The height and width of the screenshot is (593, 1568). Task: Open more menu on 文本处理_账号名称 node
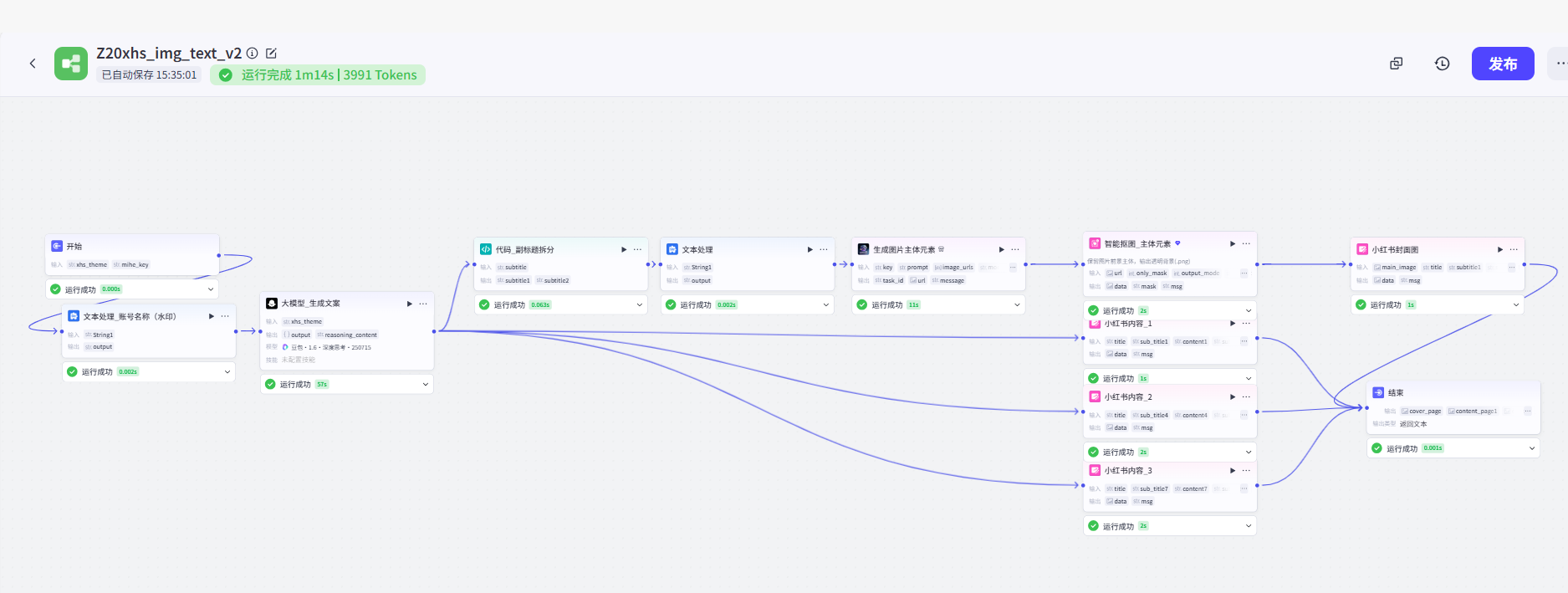[225, 316]
